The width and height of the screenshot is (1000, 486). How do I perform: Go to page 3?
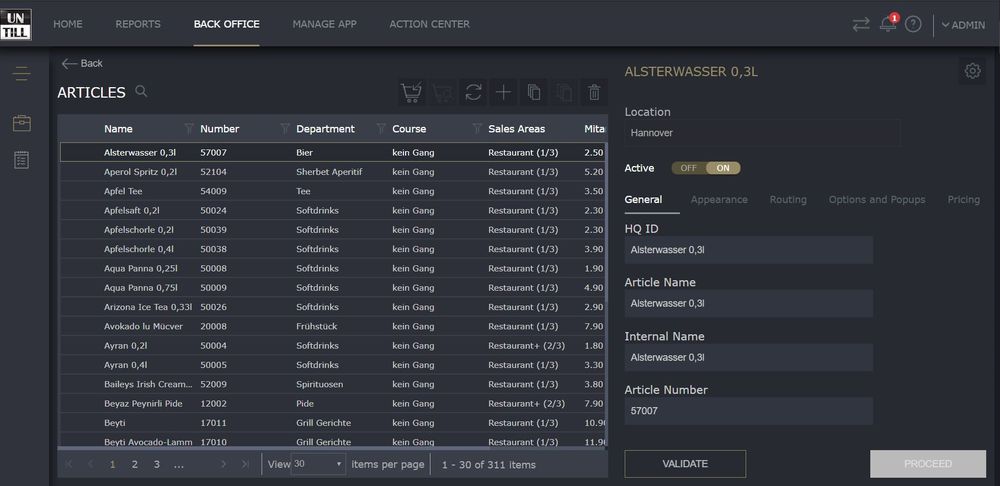156,464
